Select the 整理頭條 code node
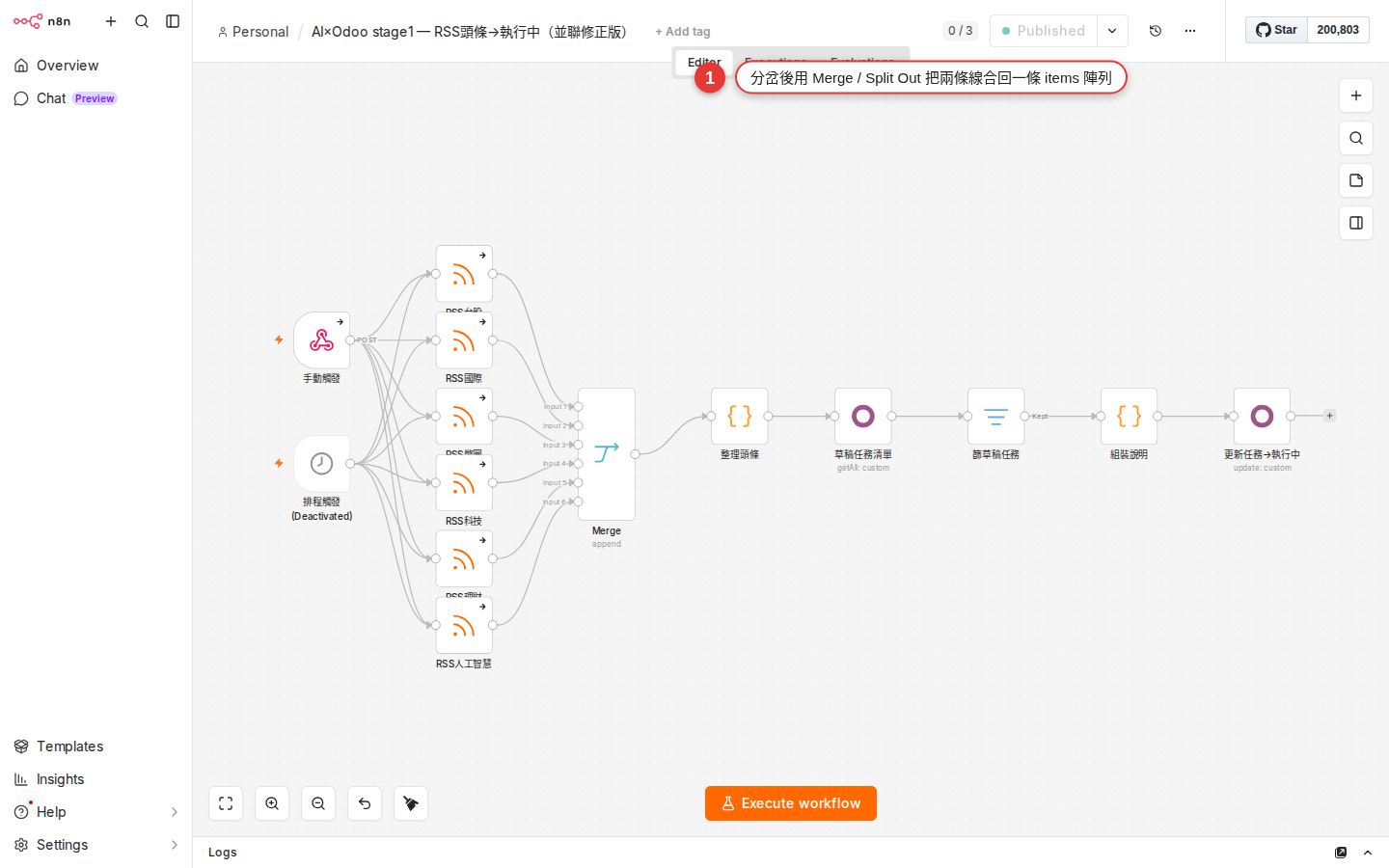This screenshot has width=1389, height=868. click(x=740, y=417)
